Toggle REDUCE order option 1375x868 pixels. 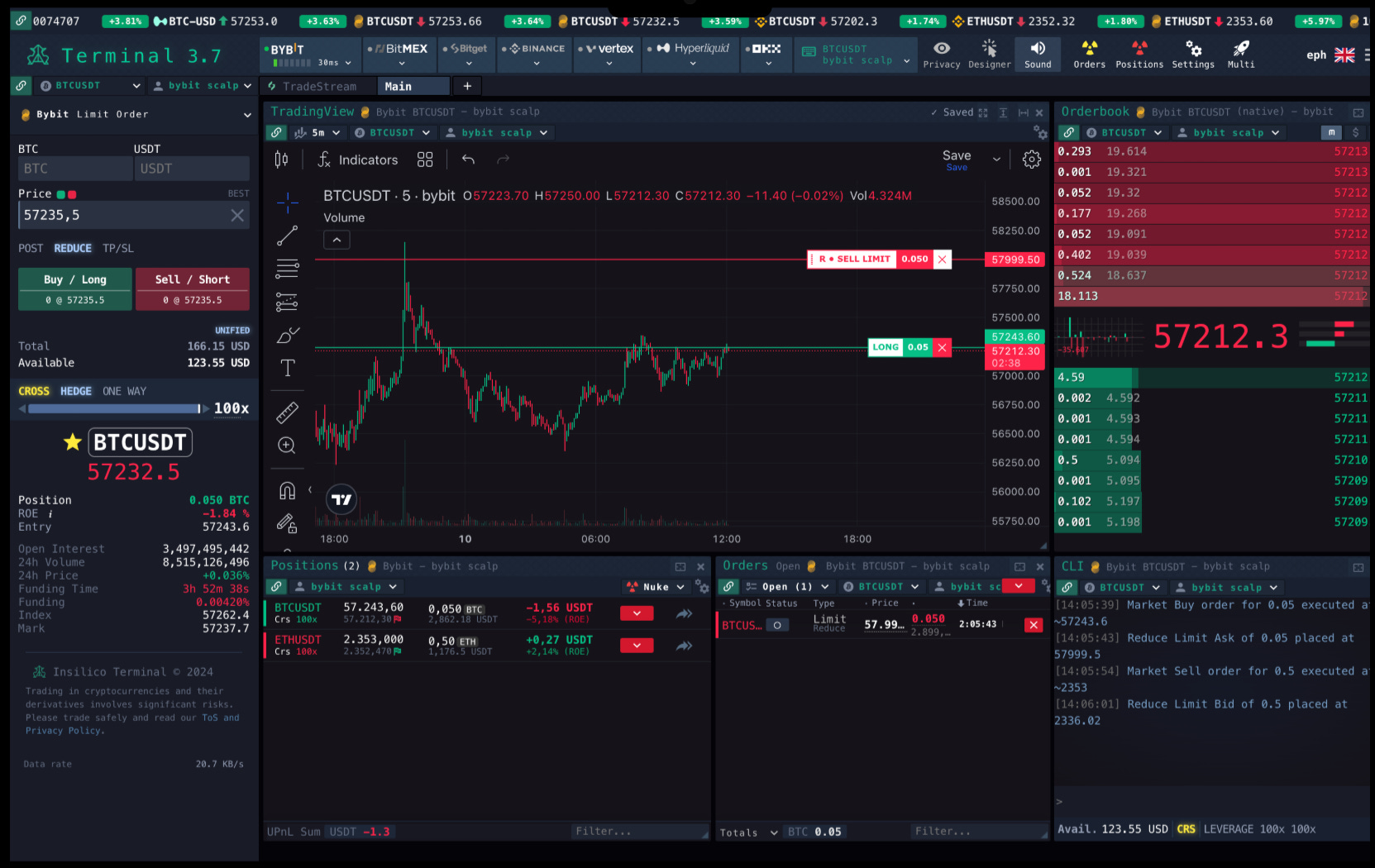point(73,248)
